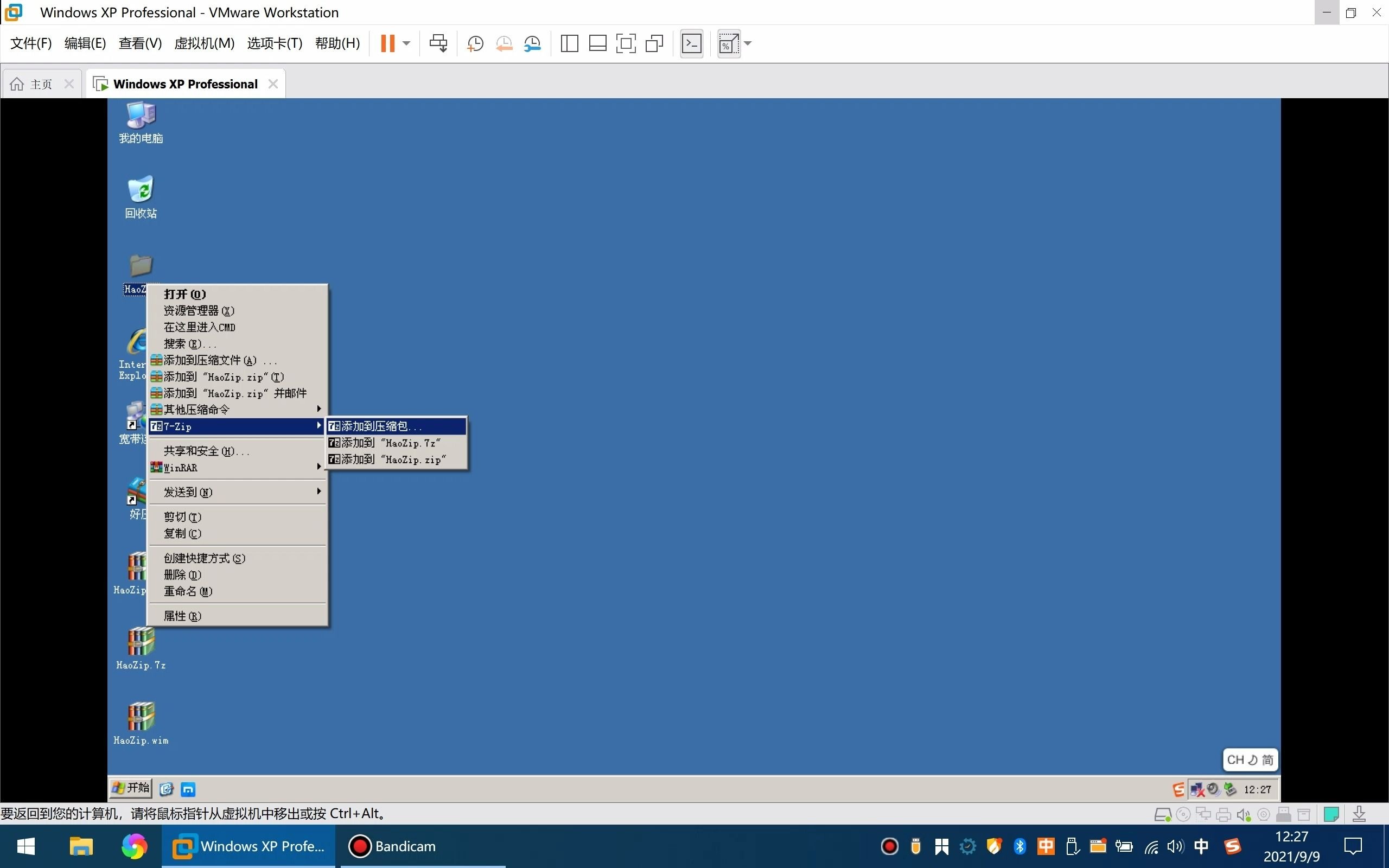Choose 创建快捷方式(S) menu entry
Screen dimensions: 1389x868
coord(238,559)
